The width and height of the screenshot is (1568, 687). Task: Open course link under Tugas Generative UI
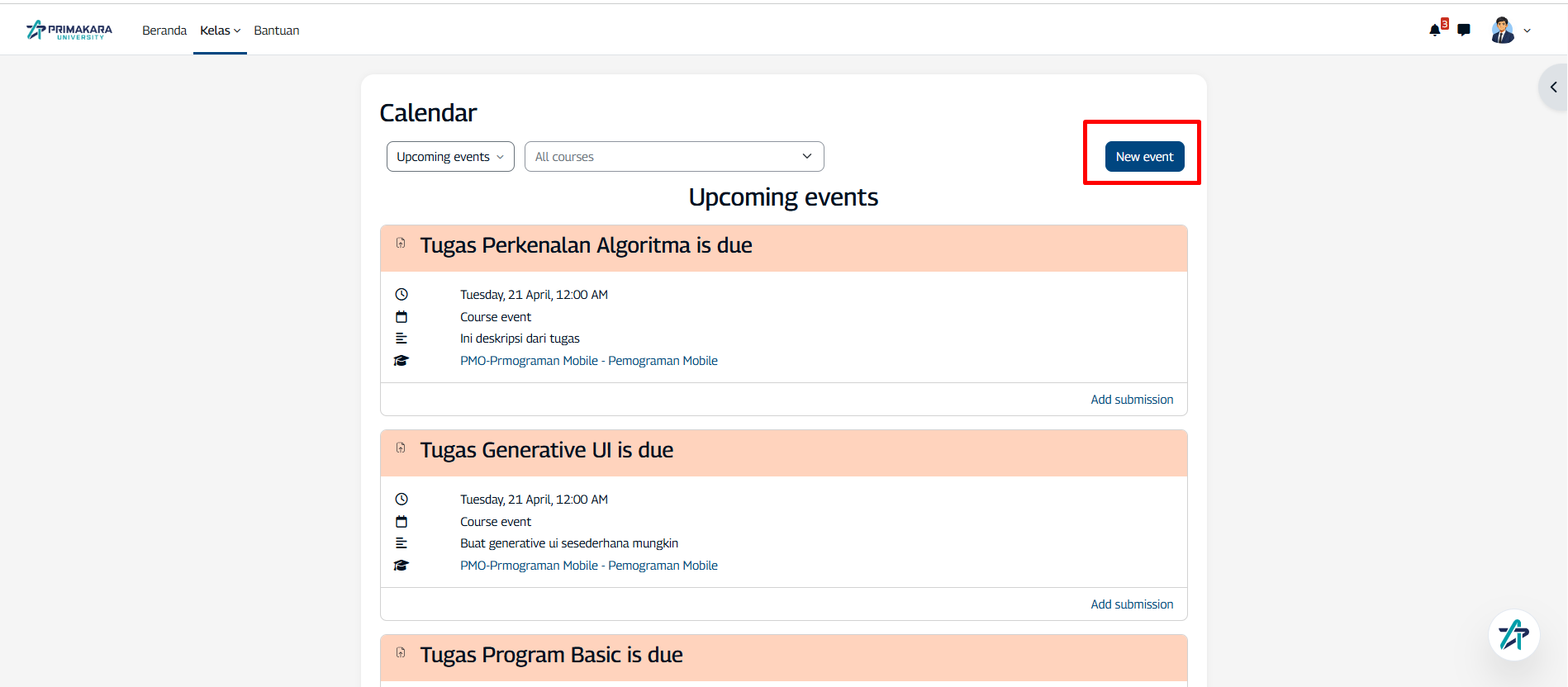589,566
